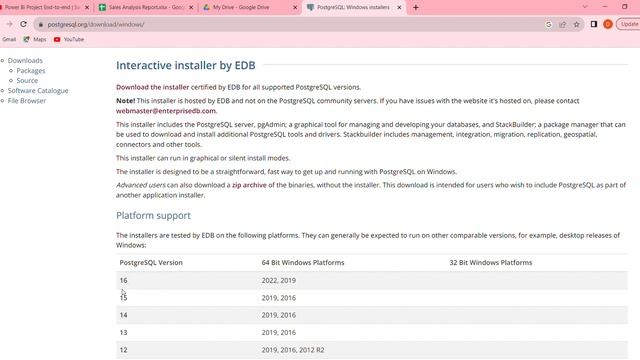Open Source in the sidebar
Image resolution: width=640 pixels, height=360 pixels.
point(27,80)
